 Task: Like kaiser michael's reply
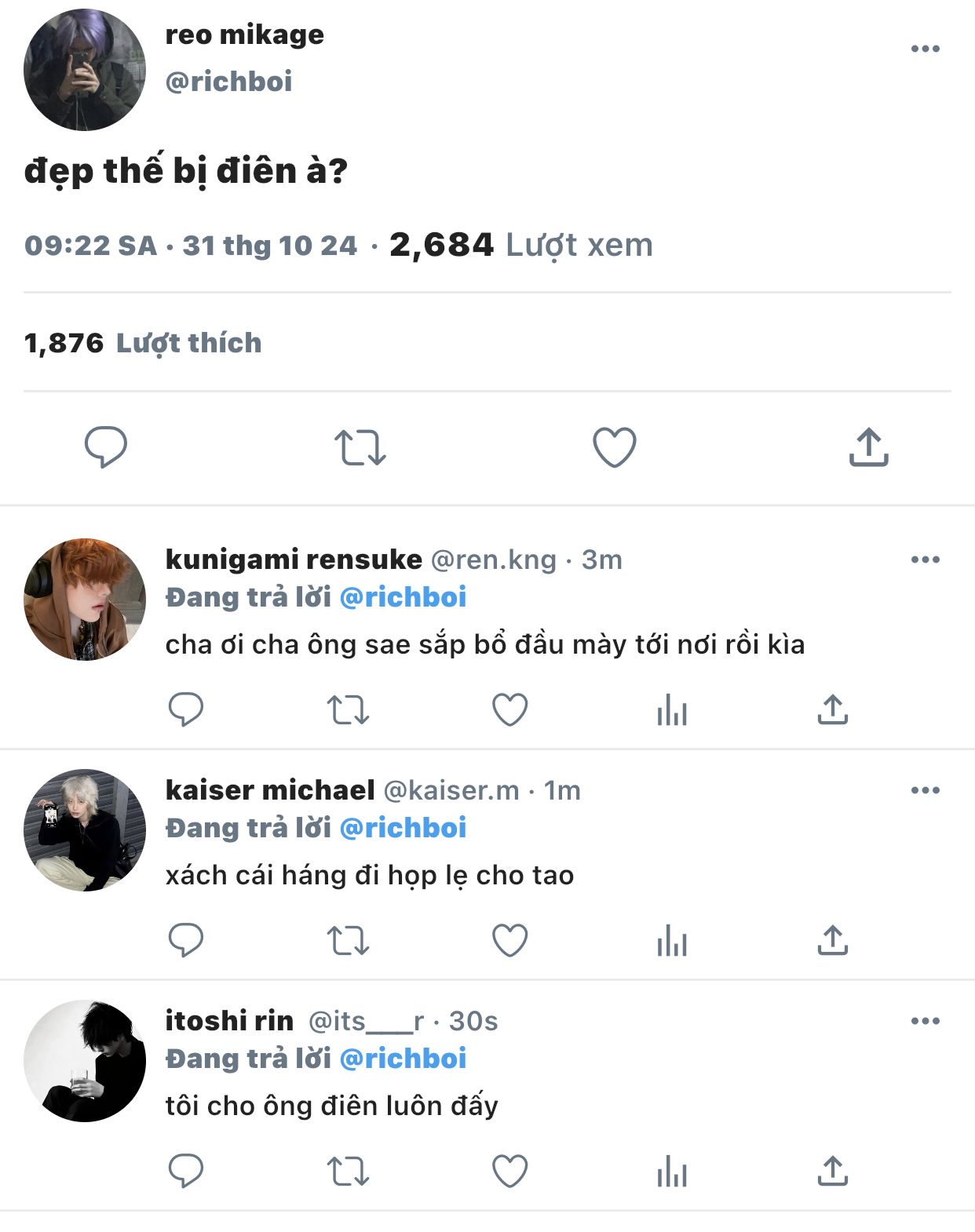pyautogui.click(x=509, y=941)
